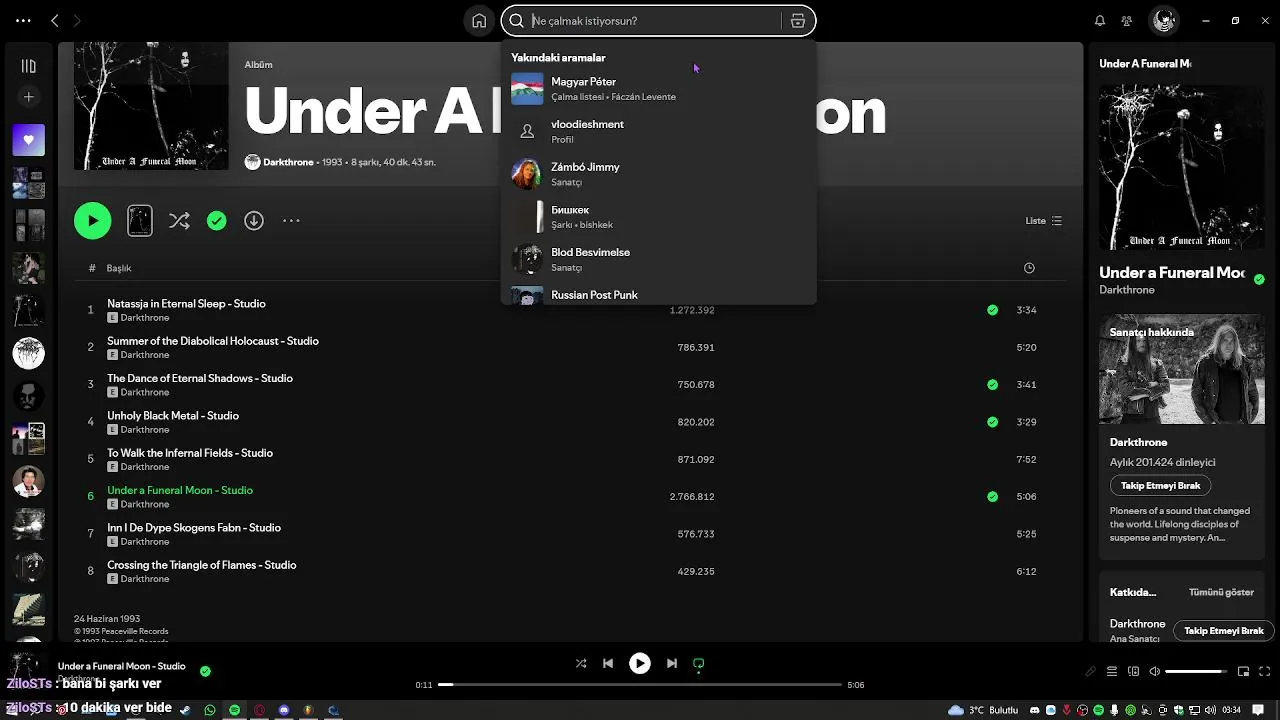Open Liked Songs heart tile in sidebar

pos(28,140)
